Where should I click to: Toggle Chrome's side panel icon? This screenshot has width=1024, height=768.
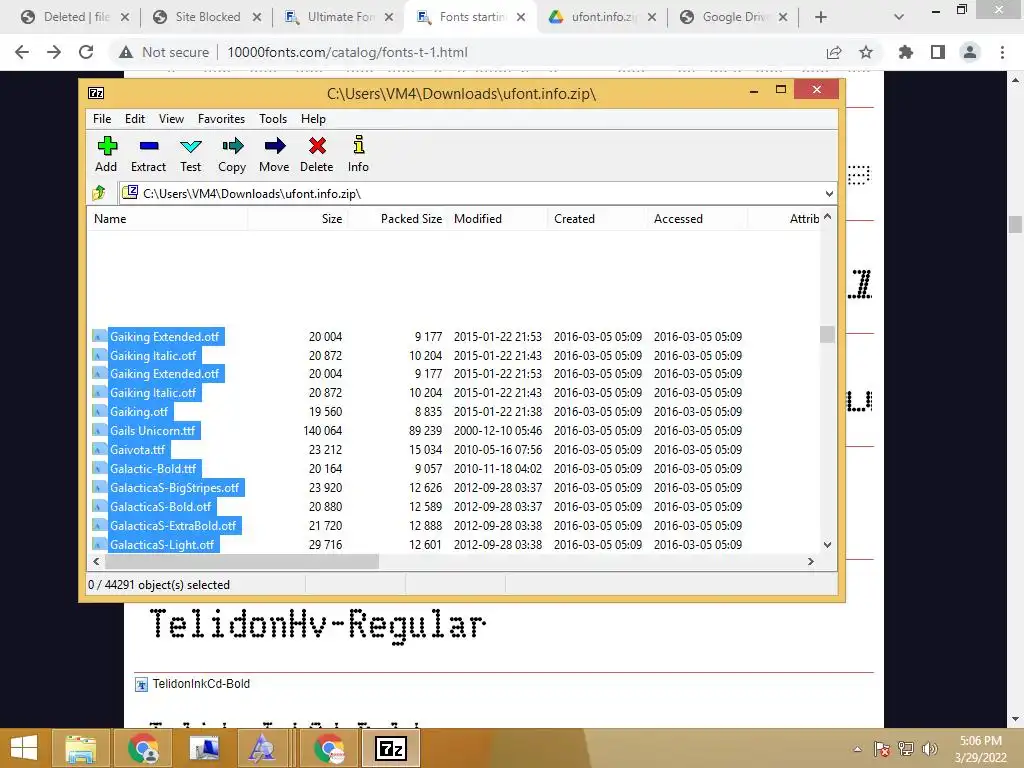(x=938, y=52)
